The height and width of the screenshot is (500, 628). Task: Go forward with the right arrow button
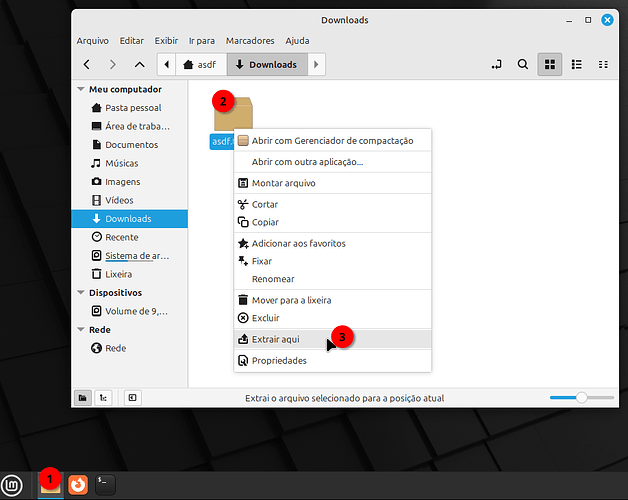(113, 65)
